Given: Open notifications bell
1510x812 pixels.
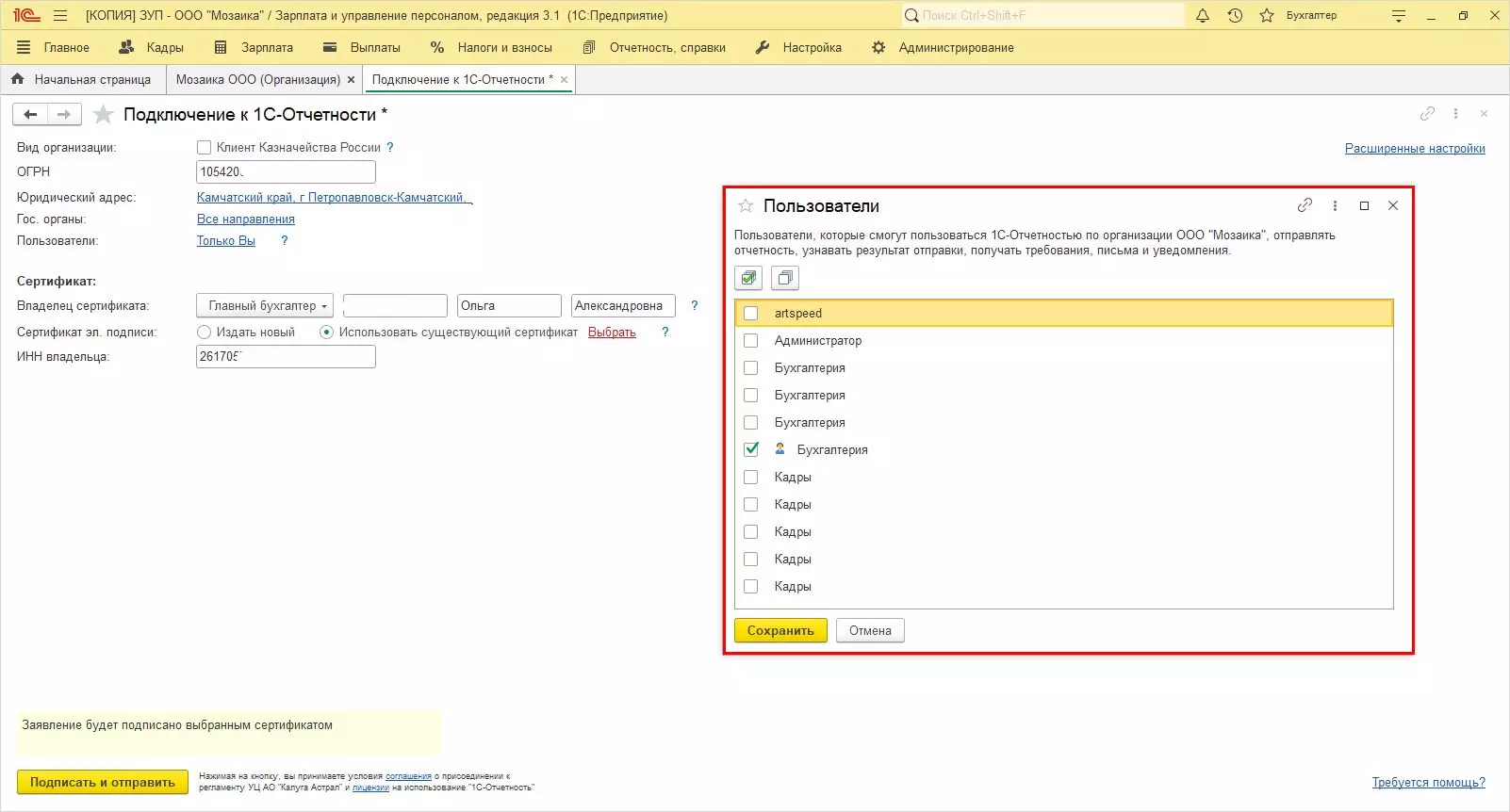Looking at the screenshot, I should pyautogui.click(x=1203, y=15).
